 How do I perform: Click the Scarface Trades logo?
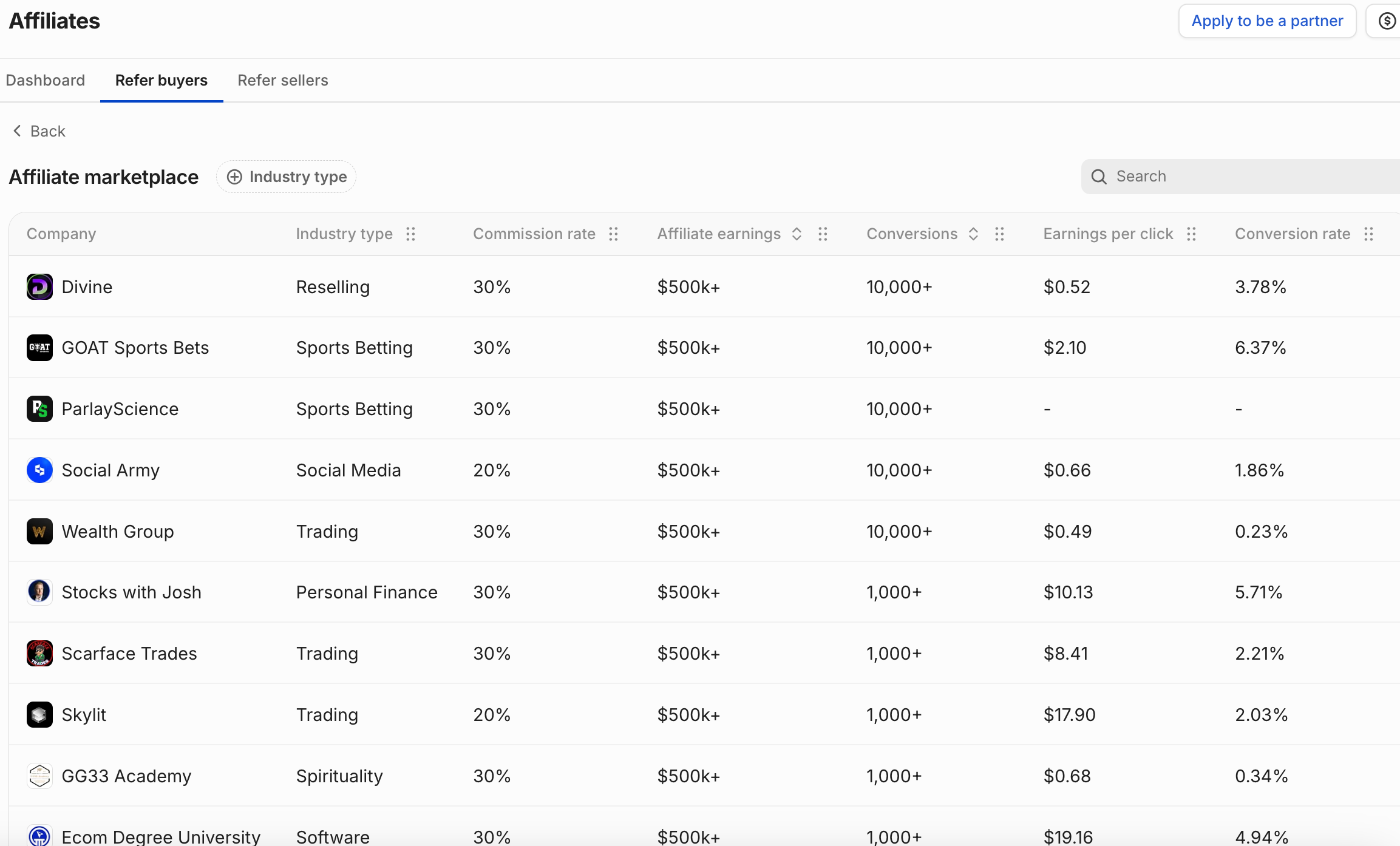(x=39, y=654)
